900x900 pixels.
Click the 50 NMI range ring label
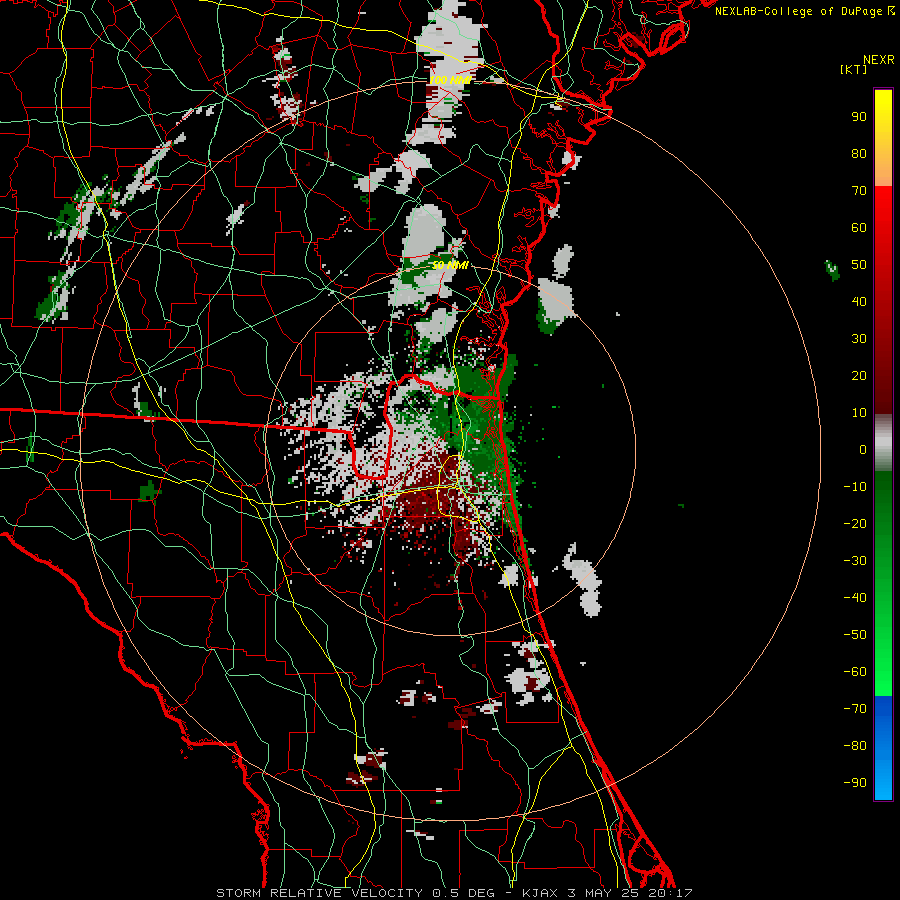(x=450, y=265)
